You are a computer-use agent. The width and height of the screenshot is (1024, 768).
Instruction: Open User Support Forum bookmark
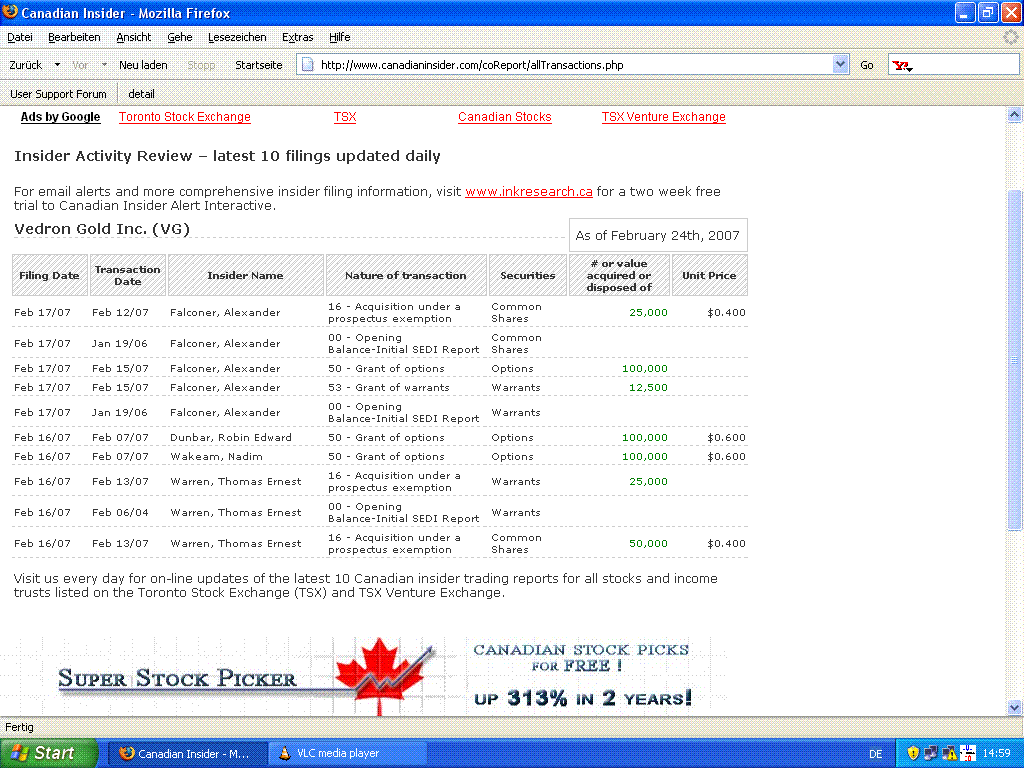point(58,94)
